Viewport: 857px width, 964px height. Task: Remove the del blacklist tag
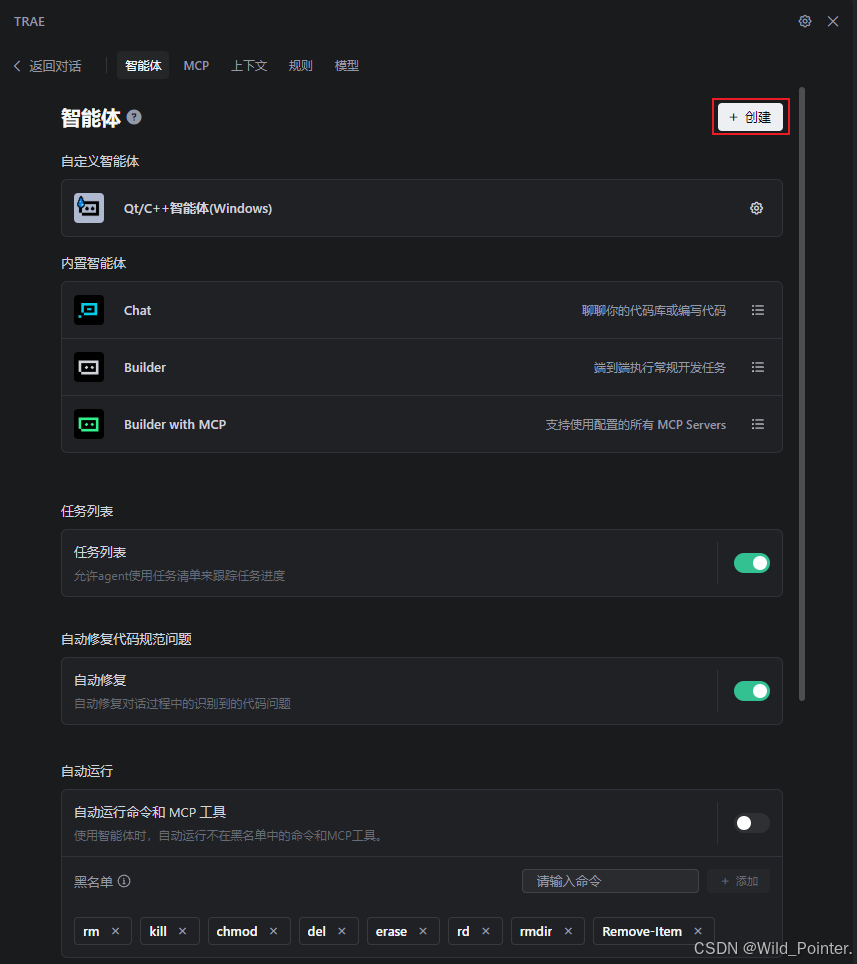tap(342, 931)
